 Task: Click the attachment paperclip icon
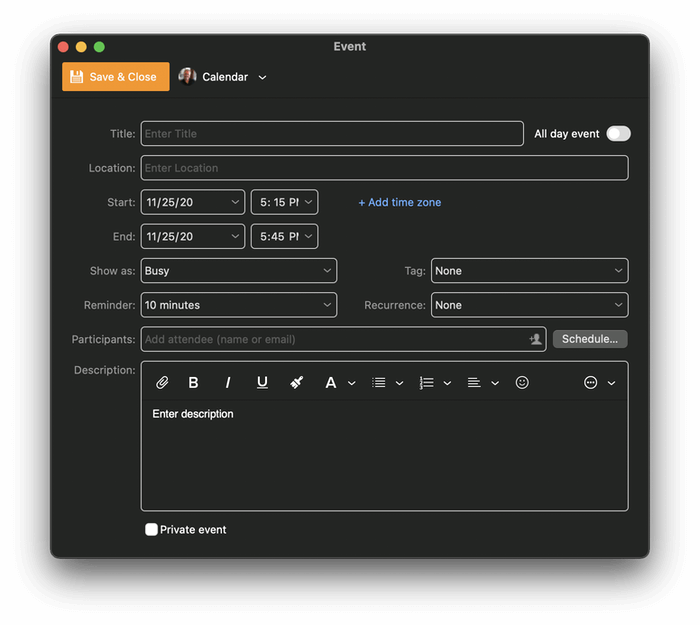tap(162, 382)
